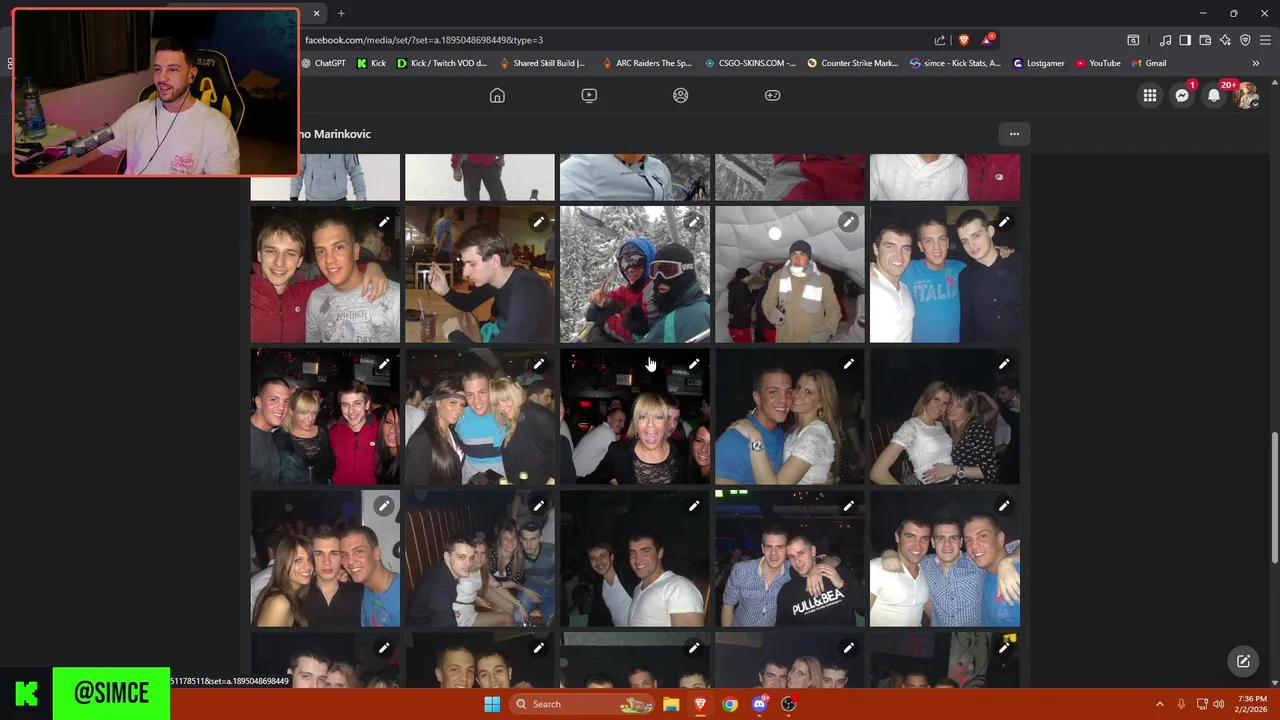
Task: Open the PULL&BEAR hoodie photo
Action: pyautogui.click(x=790, y=560)
